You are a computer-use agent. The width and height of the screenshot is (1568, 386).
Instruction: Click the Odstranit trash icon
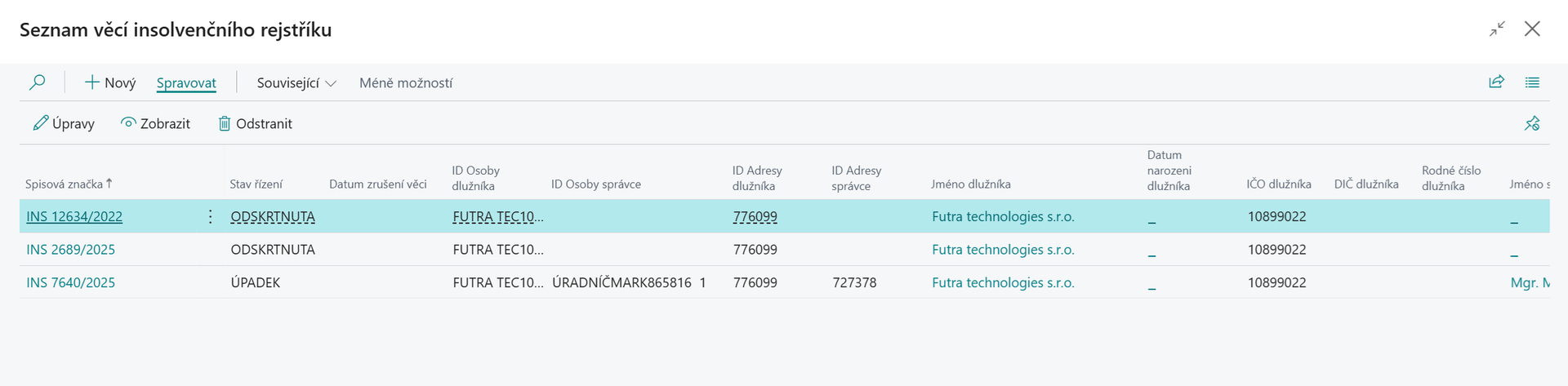click(x=225, y=123)
